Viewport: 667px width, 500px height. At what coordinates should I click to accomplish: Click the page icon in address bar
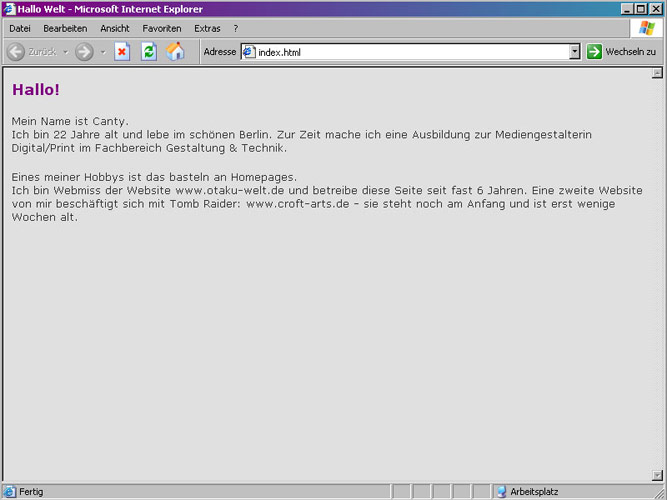pos(249,52)
